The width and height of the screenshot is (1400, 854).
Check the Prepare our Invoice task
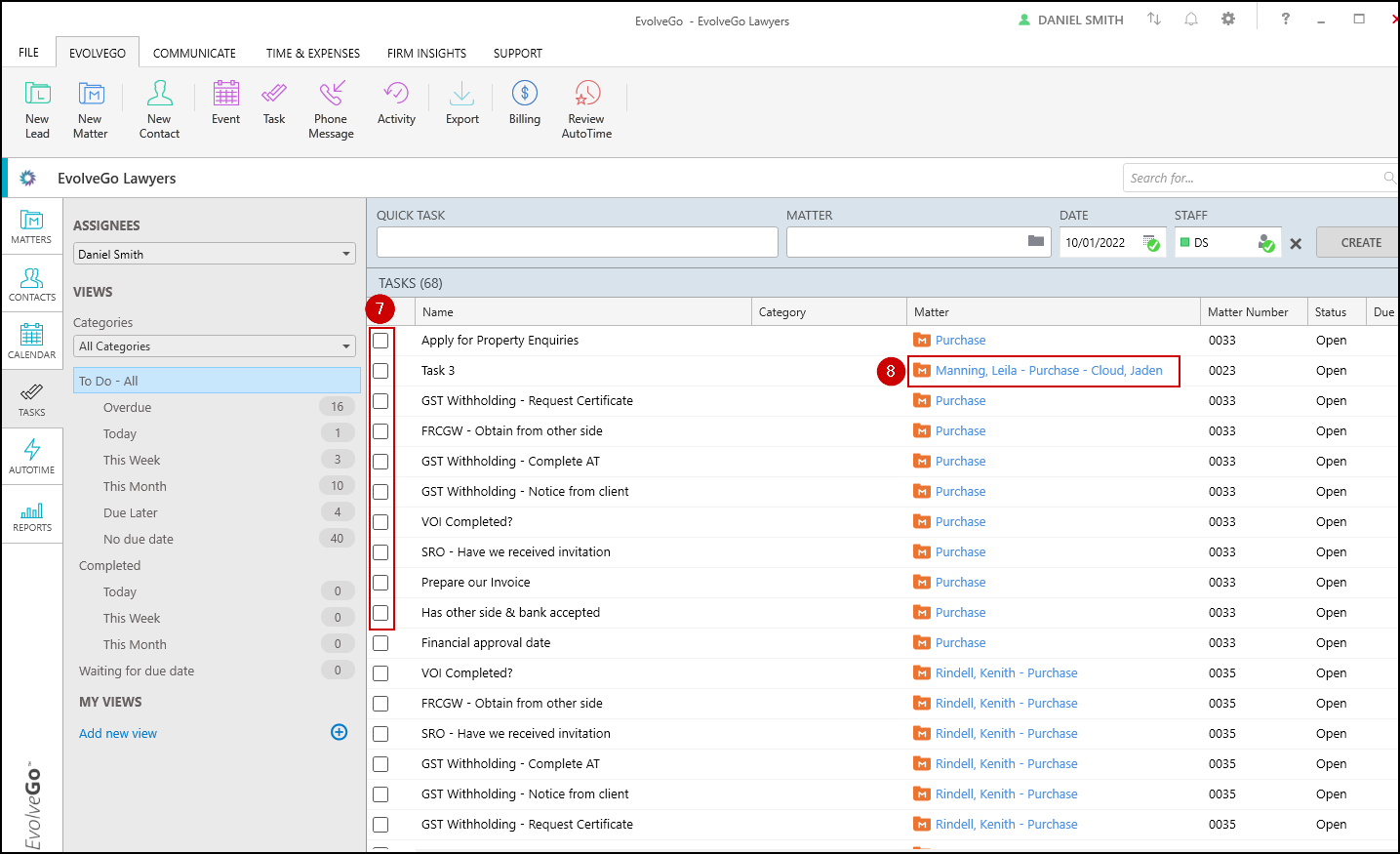(380, 583)
